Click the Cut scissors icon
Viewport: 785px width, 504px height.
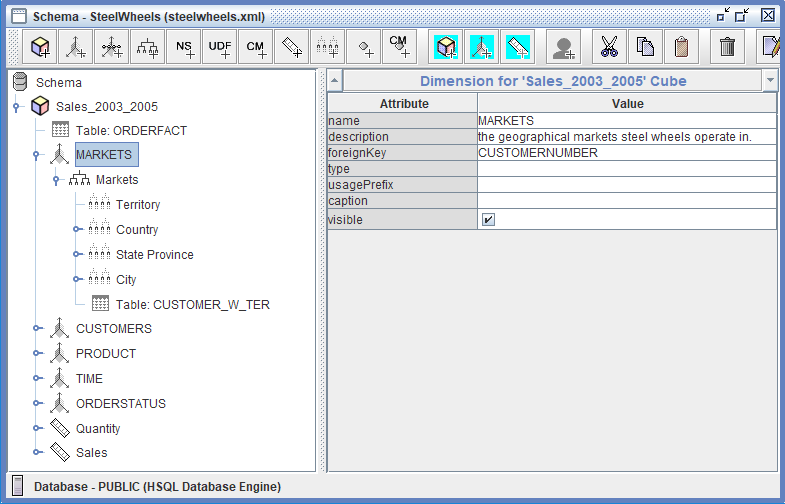click(609, 47)
